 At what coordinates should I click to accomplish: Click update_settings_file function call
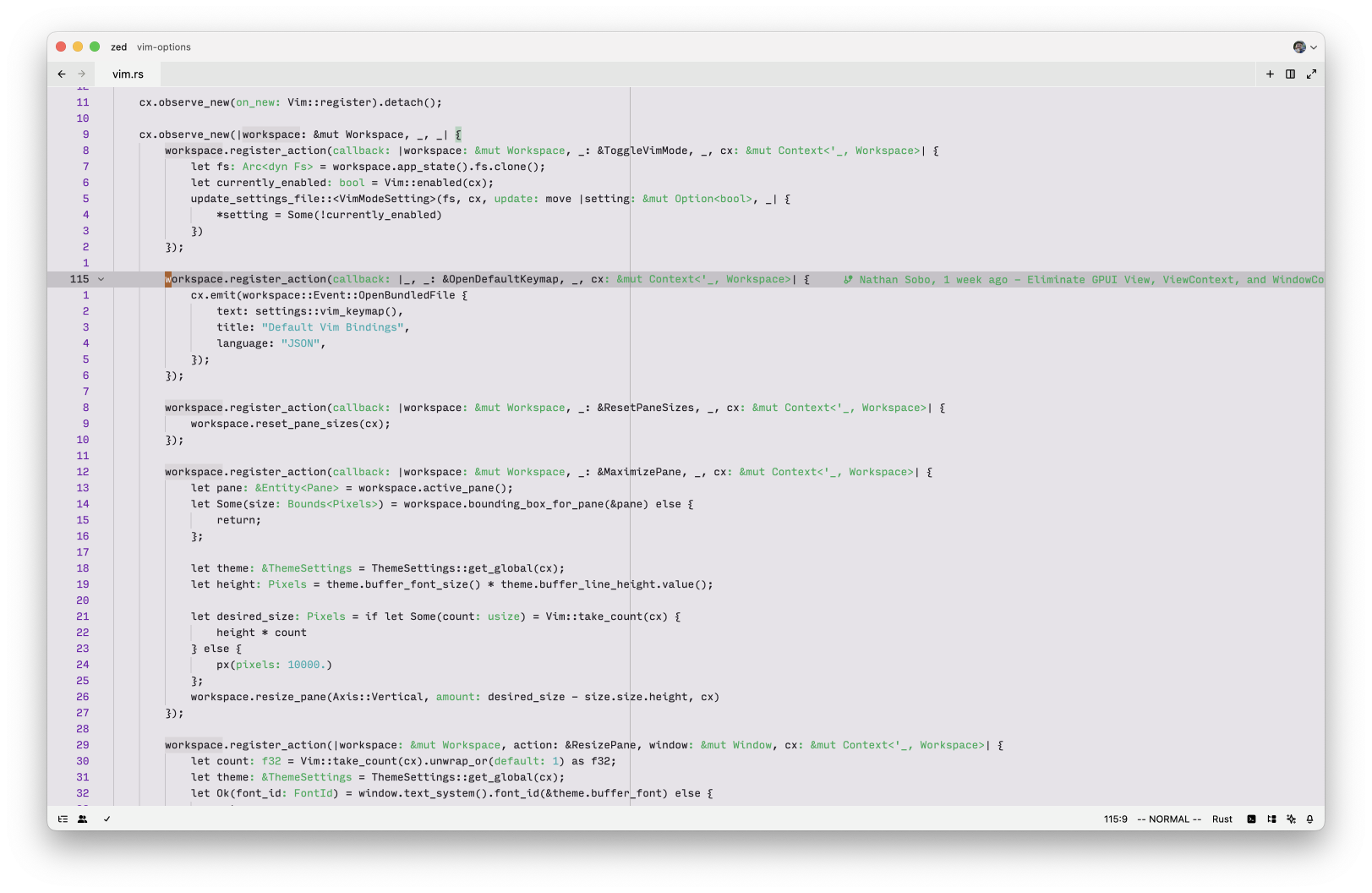point(258,199)
